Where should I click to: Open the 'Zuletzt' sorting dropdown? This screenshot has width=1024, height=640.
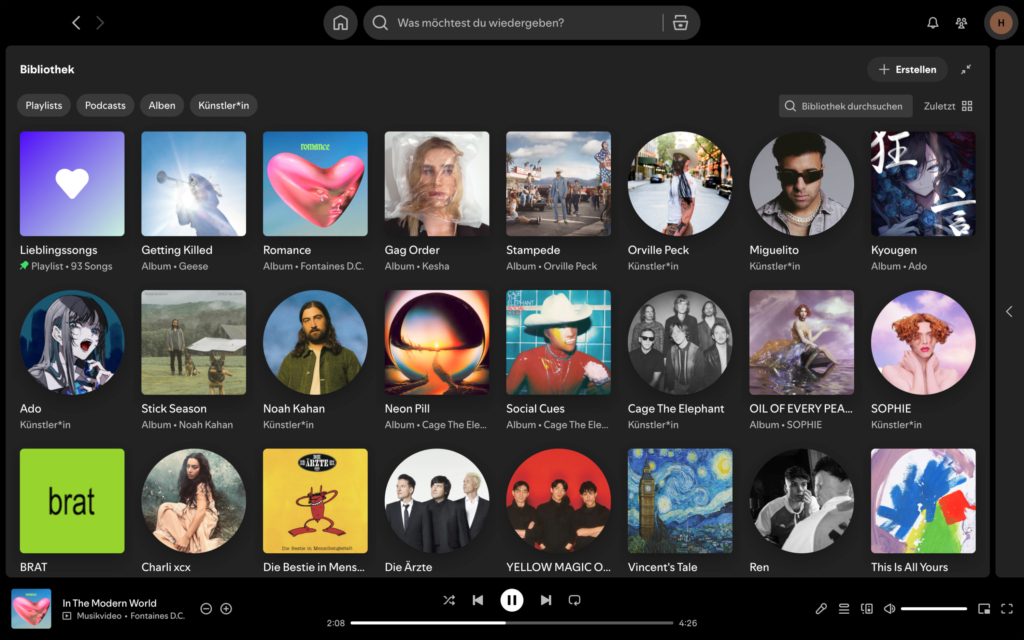pyautogui.click(x=938, y=105)
